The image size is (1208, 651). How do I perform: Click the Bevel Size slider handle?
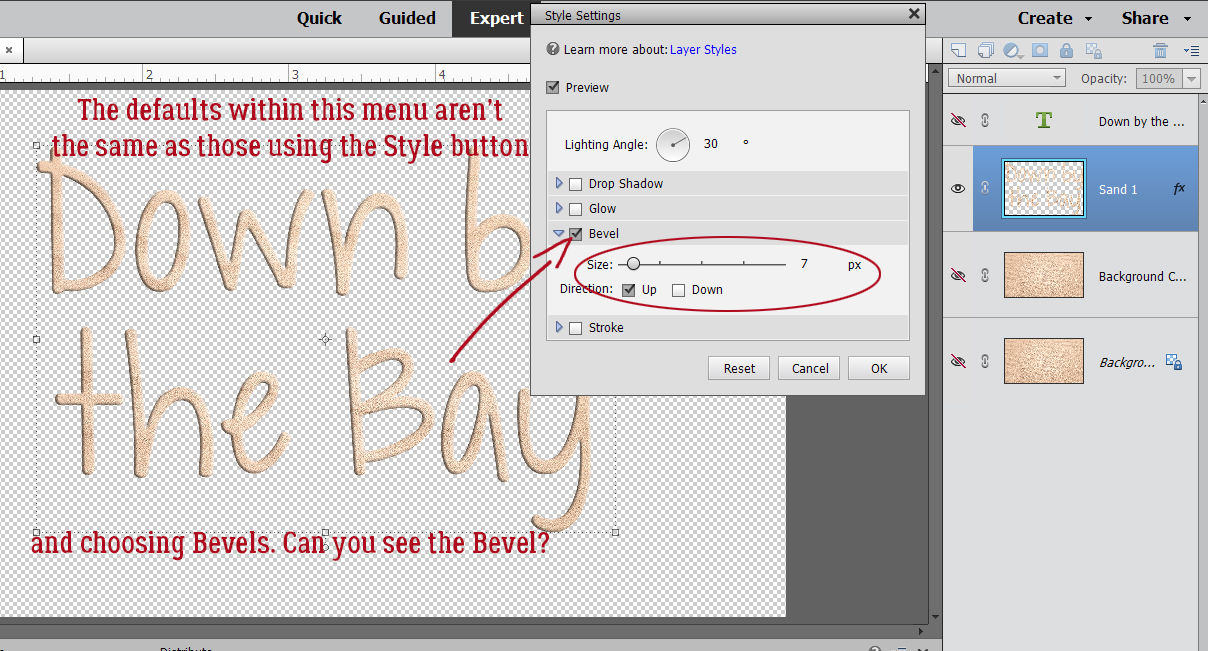pos(633,264)
